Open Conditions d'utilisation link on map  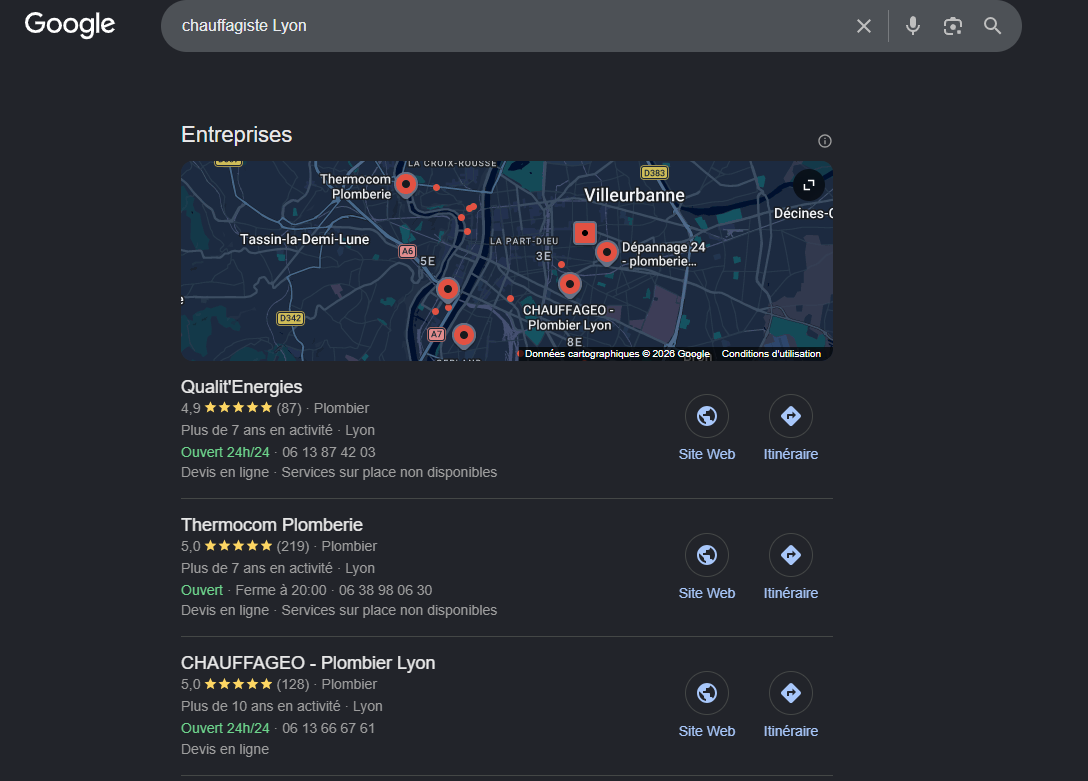coord(771,354)
